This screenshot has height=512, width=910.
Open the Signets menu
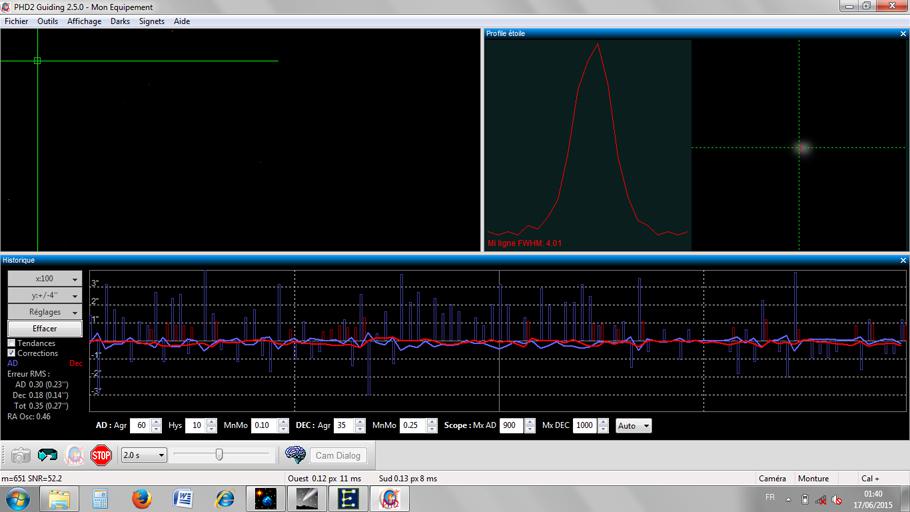(151, 21)
